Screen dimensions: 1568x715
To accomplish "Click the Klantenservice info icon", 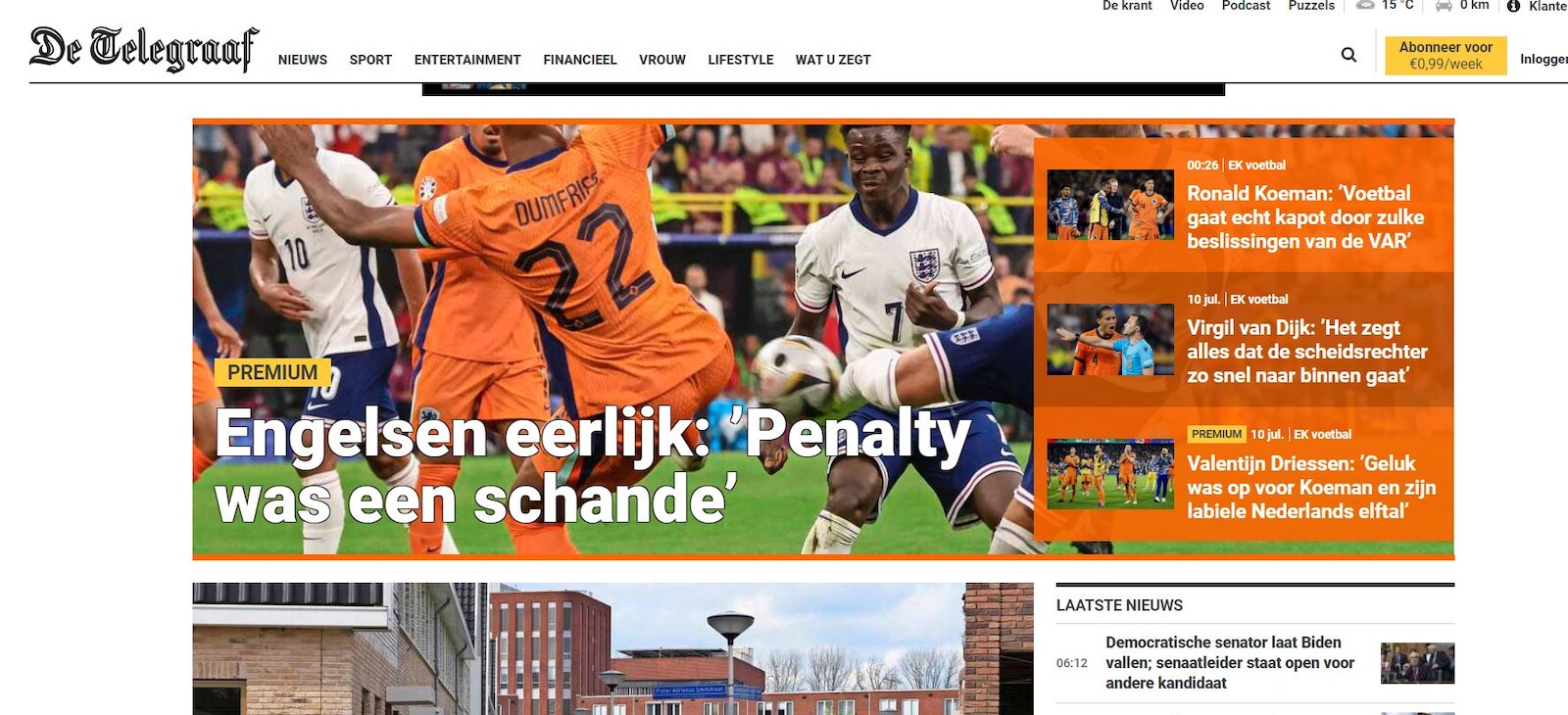I will coord(1513,6).
